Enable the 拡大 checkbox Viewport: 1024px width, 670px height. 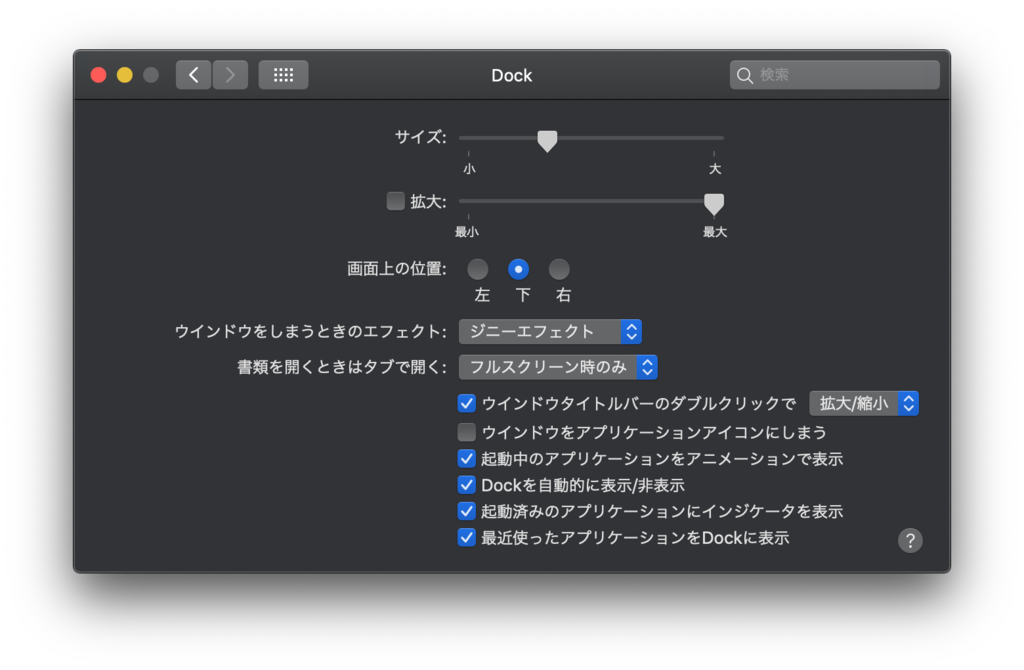pyautogui.click(x=395, y=201)
